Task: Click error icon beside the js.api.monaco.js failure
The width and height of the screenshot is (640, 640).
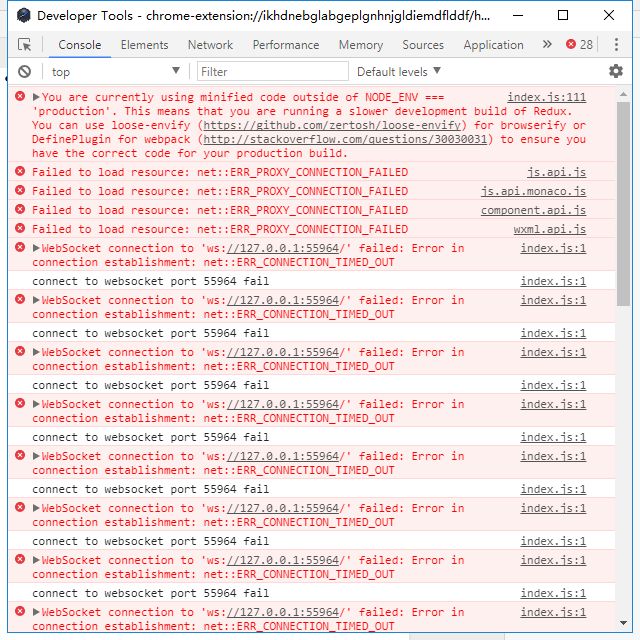Action: point(20,190)
